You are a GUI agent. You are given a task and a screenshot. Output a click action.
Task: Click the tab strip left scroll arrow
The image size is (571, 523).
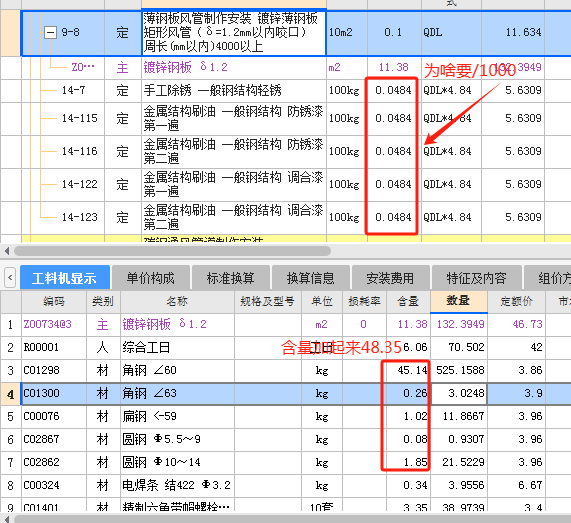tap(10, 278)
